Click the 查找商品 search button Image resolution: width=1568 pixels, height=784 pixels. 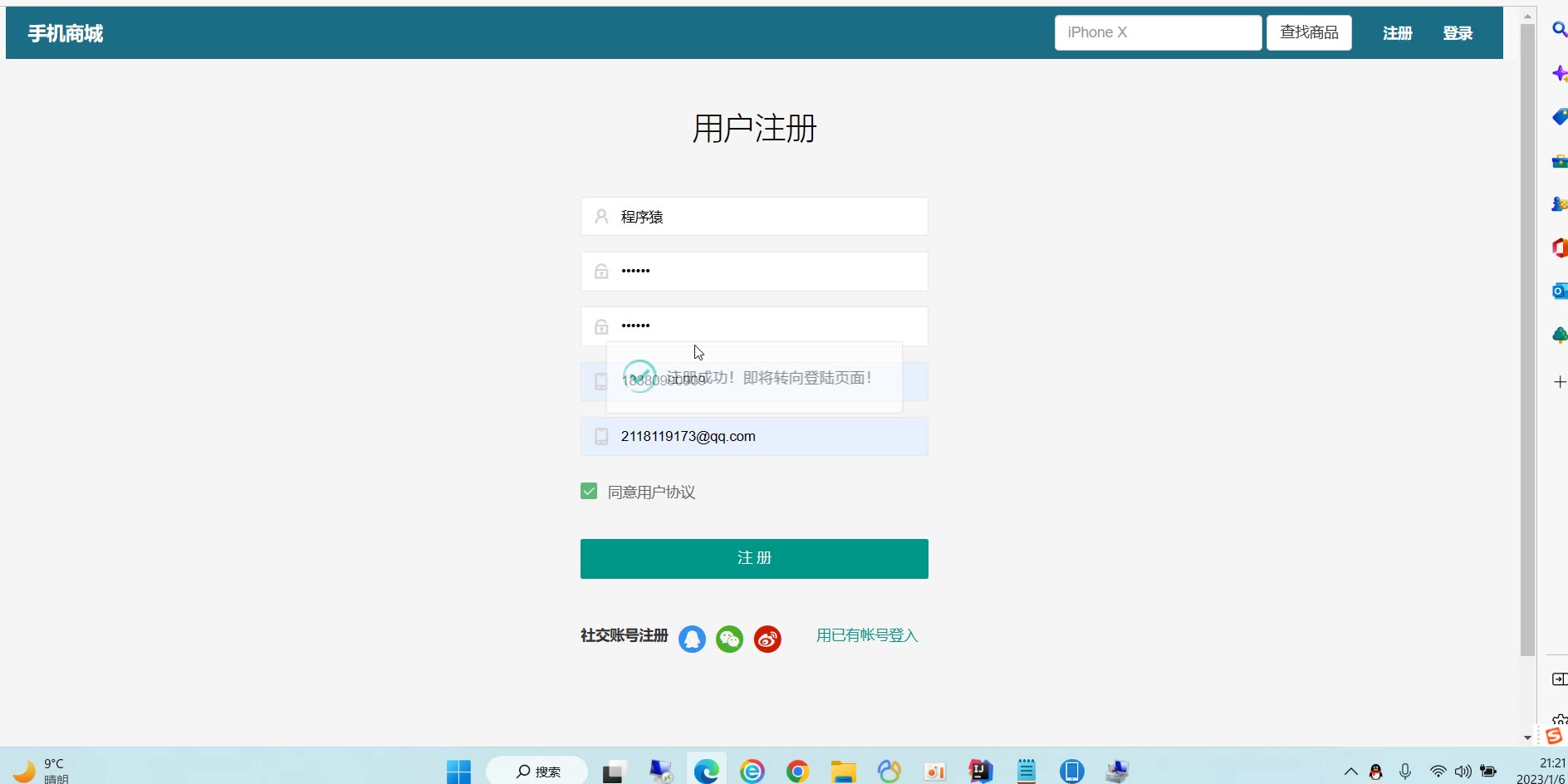1309,32
